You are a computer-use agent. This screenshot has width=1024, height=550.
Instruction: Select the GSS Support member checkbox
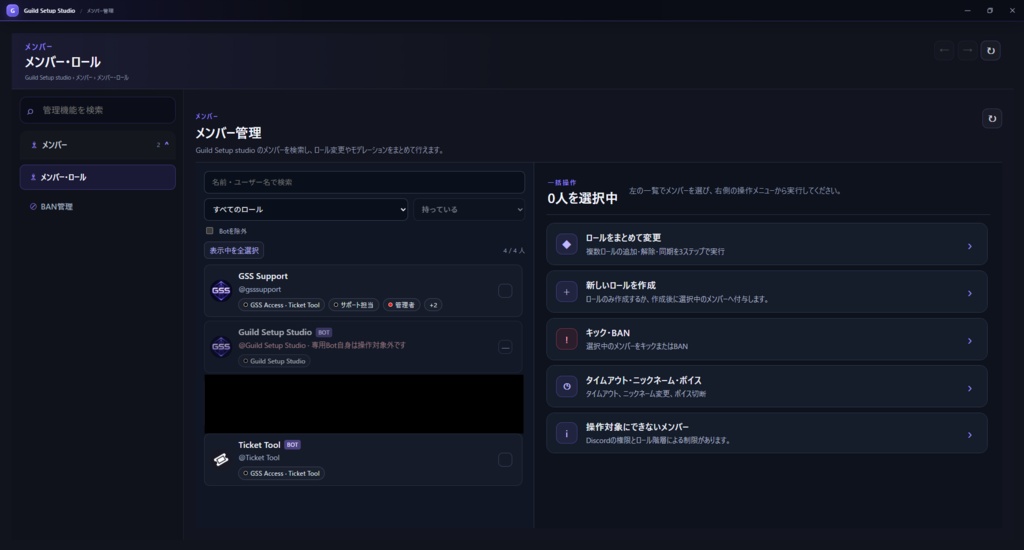click(505, 291)
